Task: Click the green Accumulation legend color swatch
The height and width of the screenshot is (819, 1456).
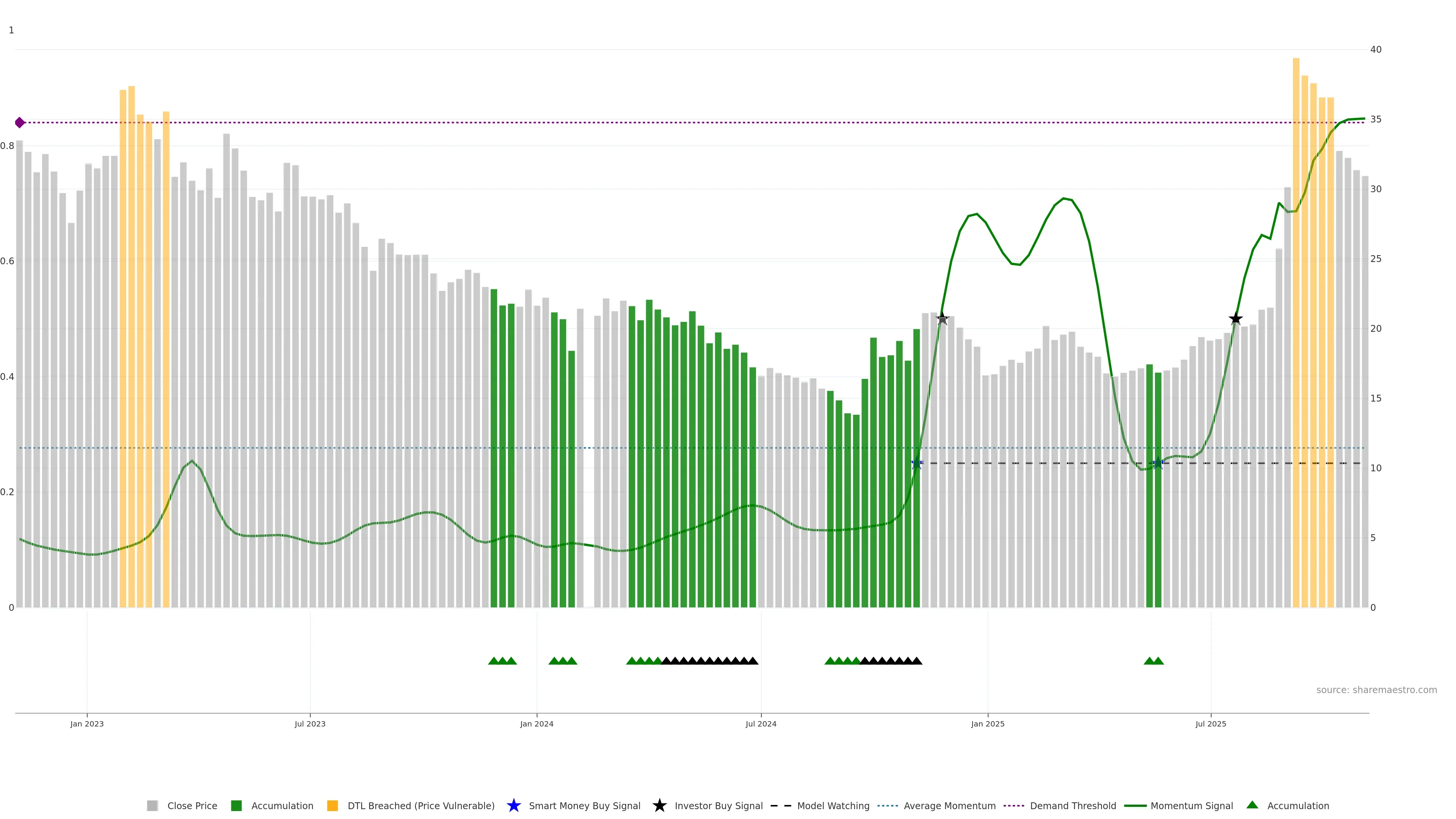Action: point(236,805)
